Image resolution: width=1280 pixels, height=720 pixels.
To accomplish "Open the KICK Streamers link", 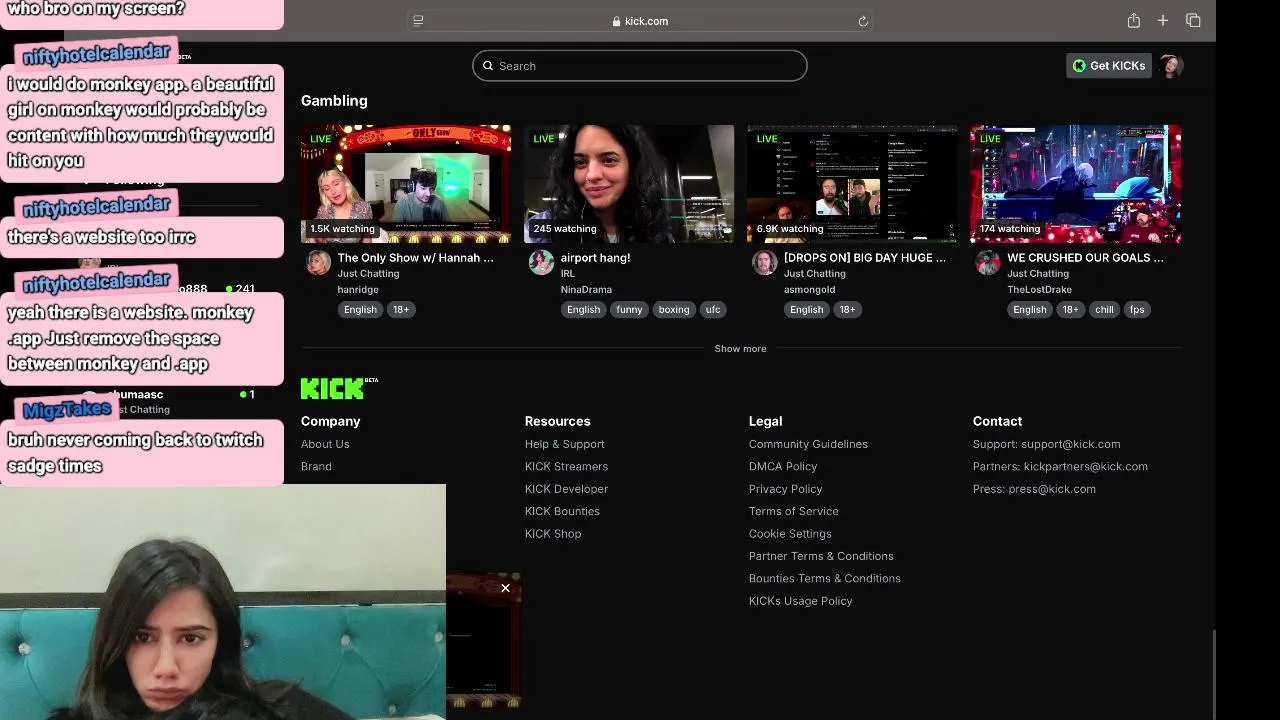I will coord(566,467).
